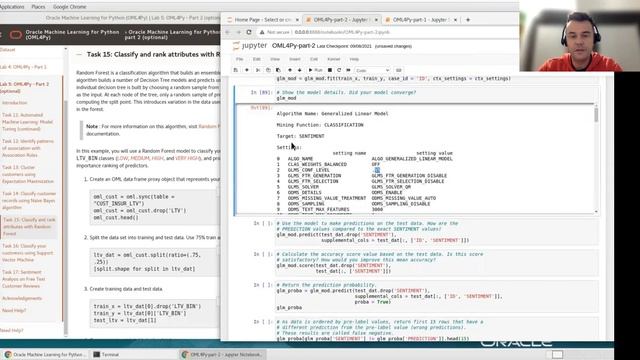
Task: Click the paste cells below icon
Action: click(278, 70)
